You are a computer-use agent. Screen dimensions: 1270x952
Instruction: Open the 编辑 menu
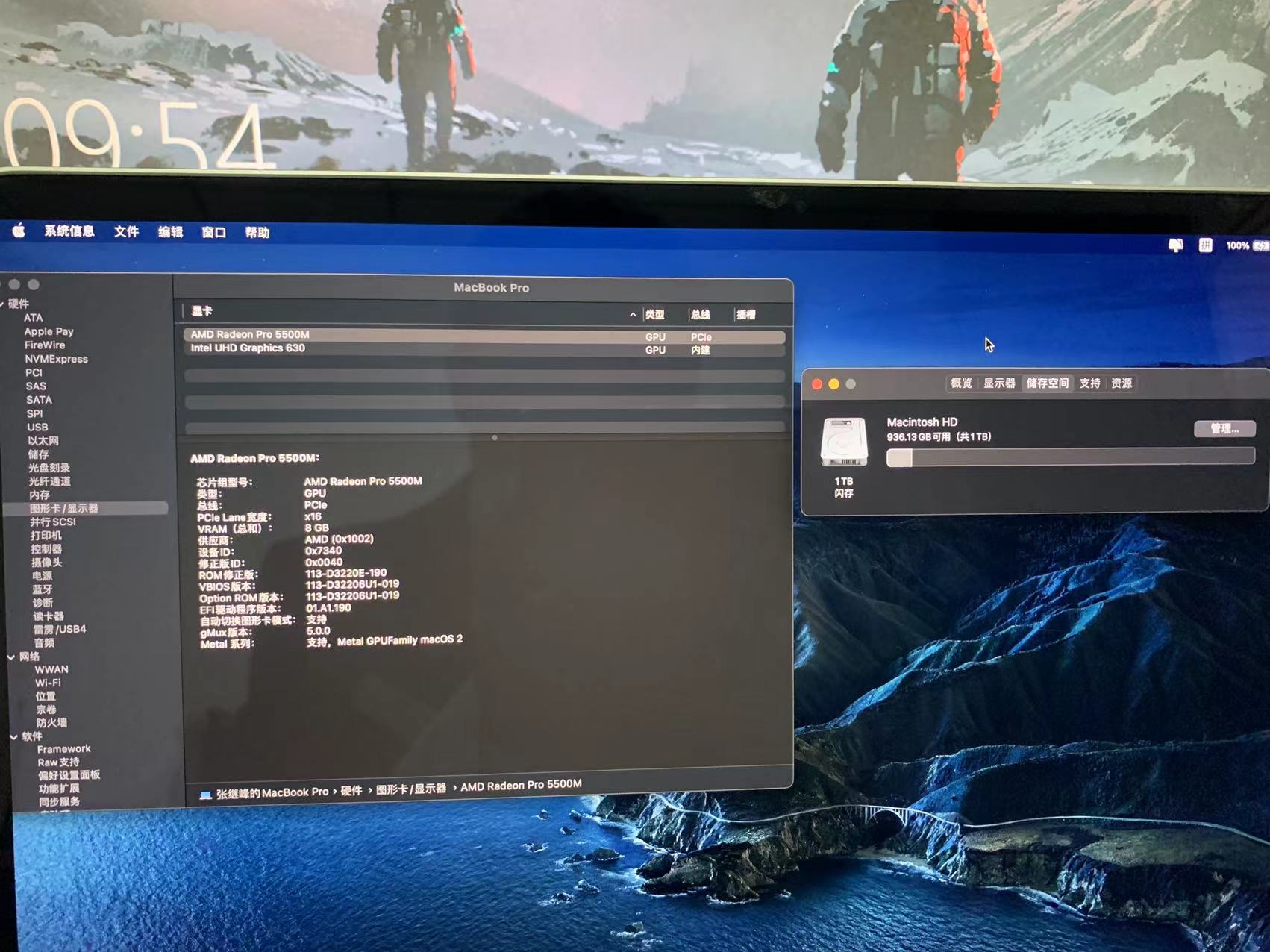click(170, 232)
